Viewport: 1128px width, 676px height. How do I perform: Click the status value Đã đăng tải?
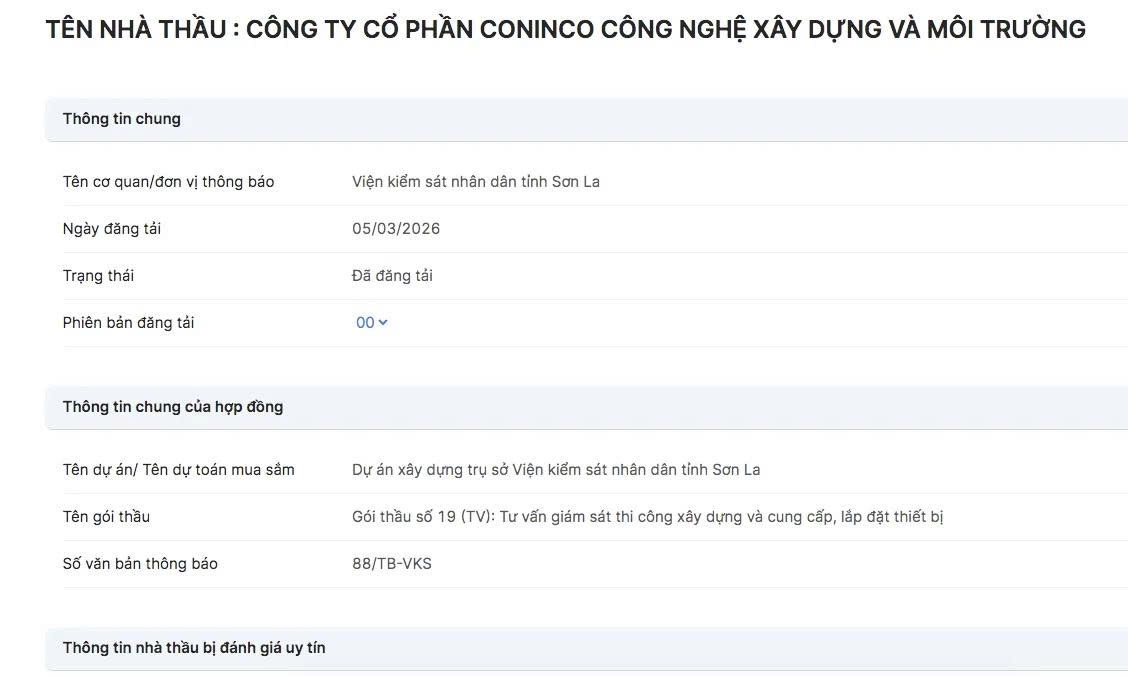coord(392,275)
